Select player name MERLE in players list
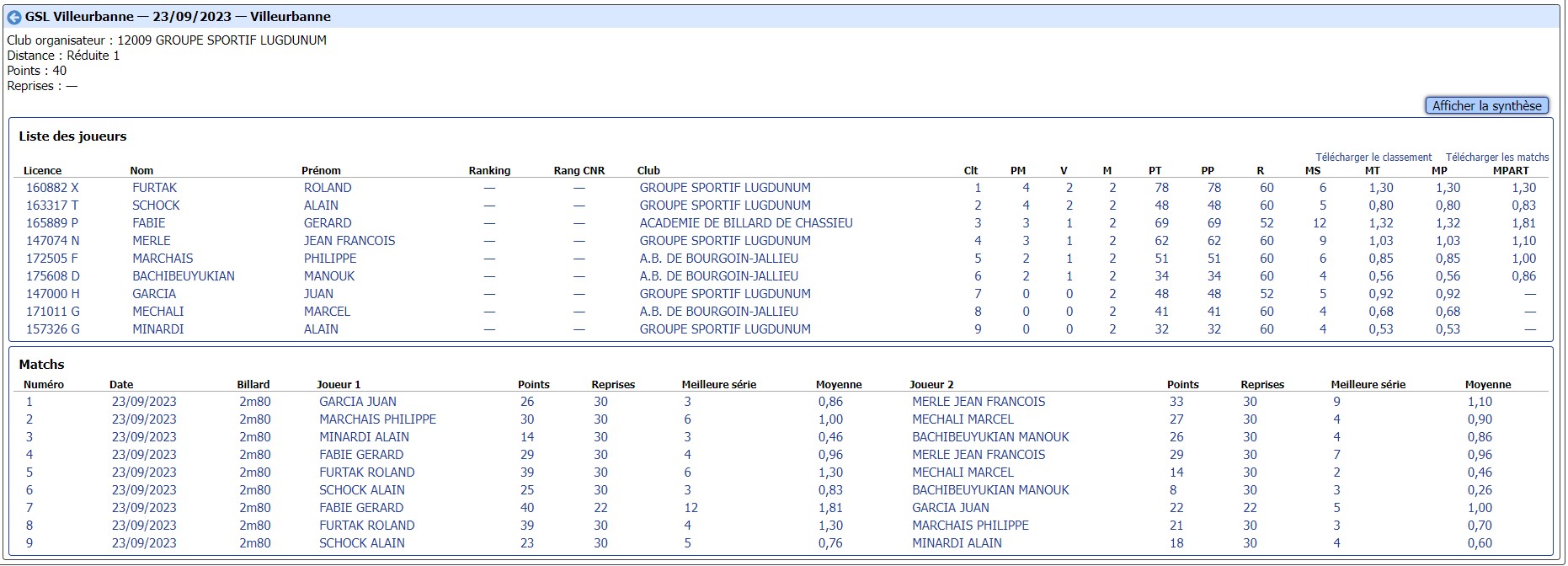This screenshot has width=1568, height=566. 152,241
